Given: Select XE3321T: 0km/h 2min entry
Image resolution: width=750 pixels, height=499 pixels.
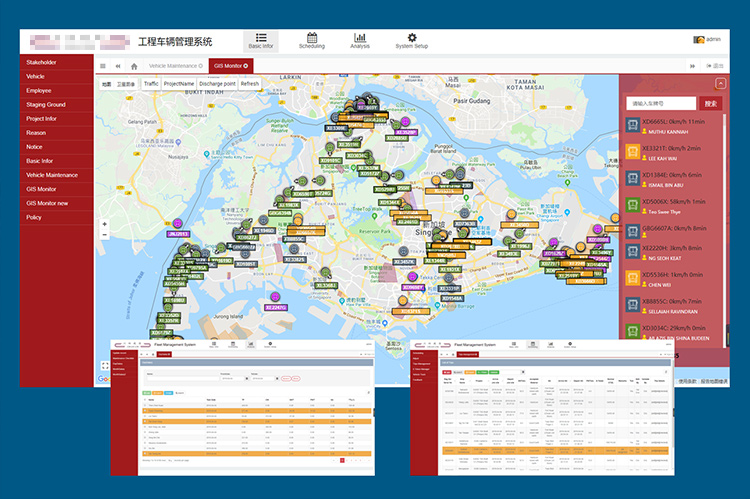Looking at the screenshot, I should (x=672, y=149).
